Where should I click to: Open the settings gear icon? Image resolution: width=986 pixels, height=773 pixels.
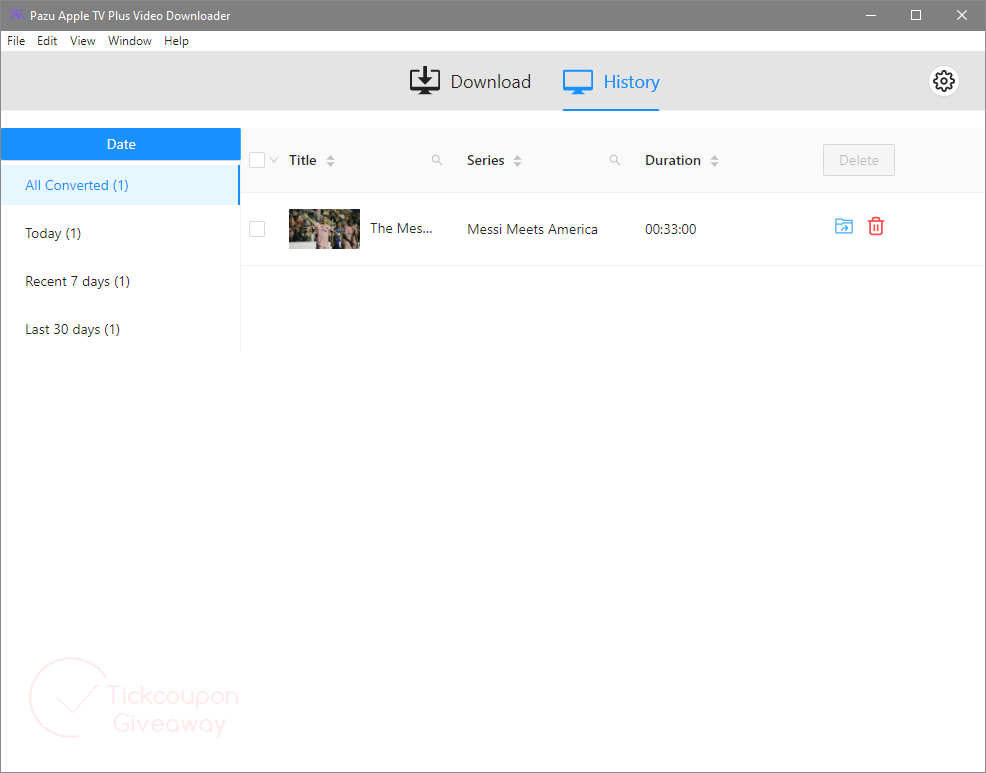point(943,81)
